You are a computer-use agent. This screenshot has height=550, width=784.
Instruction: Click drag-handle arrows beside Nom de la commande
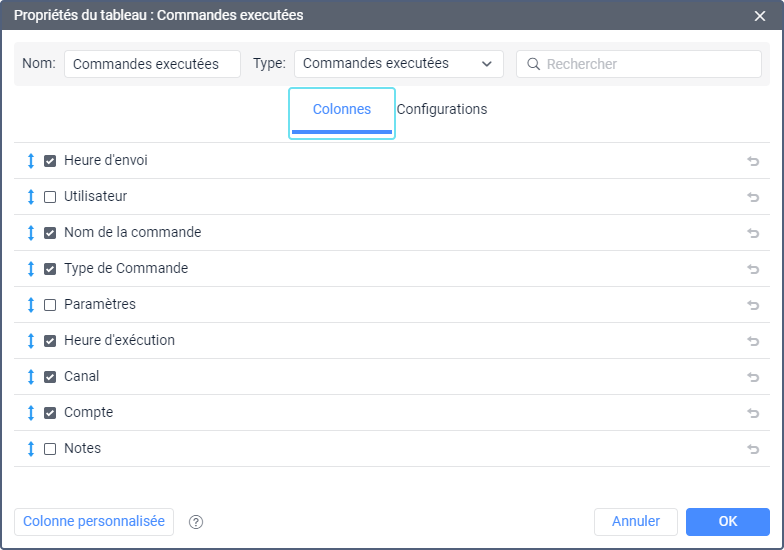[31, 233]
